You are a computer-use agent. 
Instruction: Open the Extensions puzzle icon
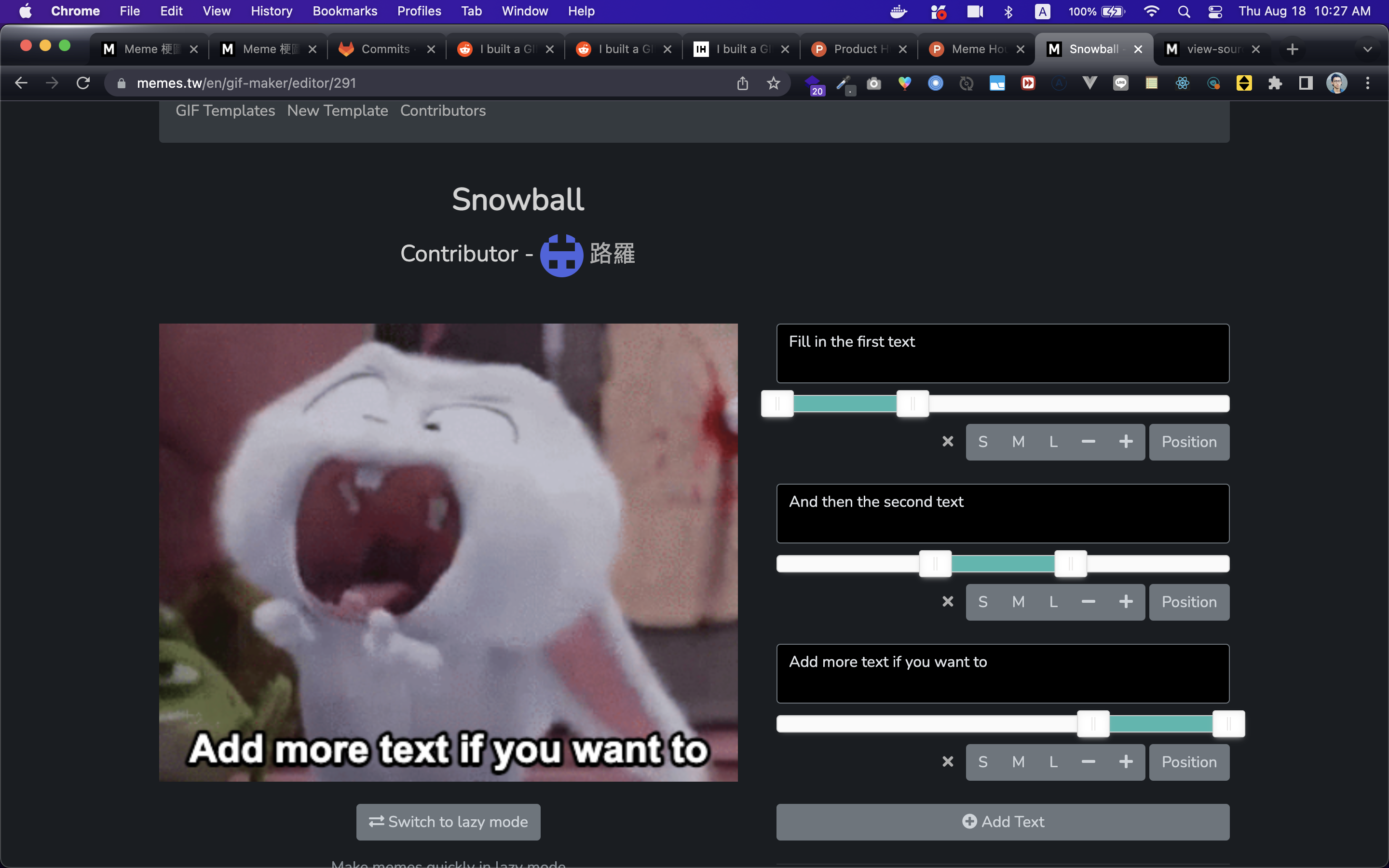[1275, 83]
